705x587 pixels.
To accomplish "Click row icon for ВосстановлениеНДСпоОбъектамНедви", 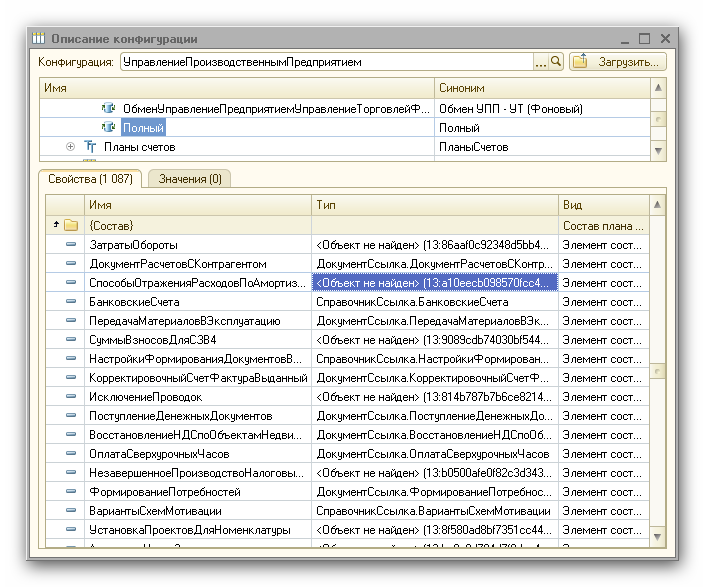I will click(x=71, y=434).
